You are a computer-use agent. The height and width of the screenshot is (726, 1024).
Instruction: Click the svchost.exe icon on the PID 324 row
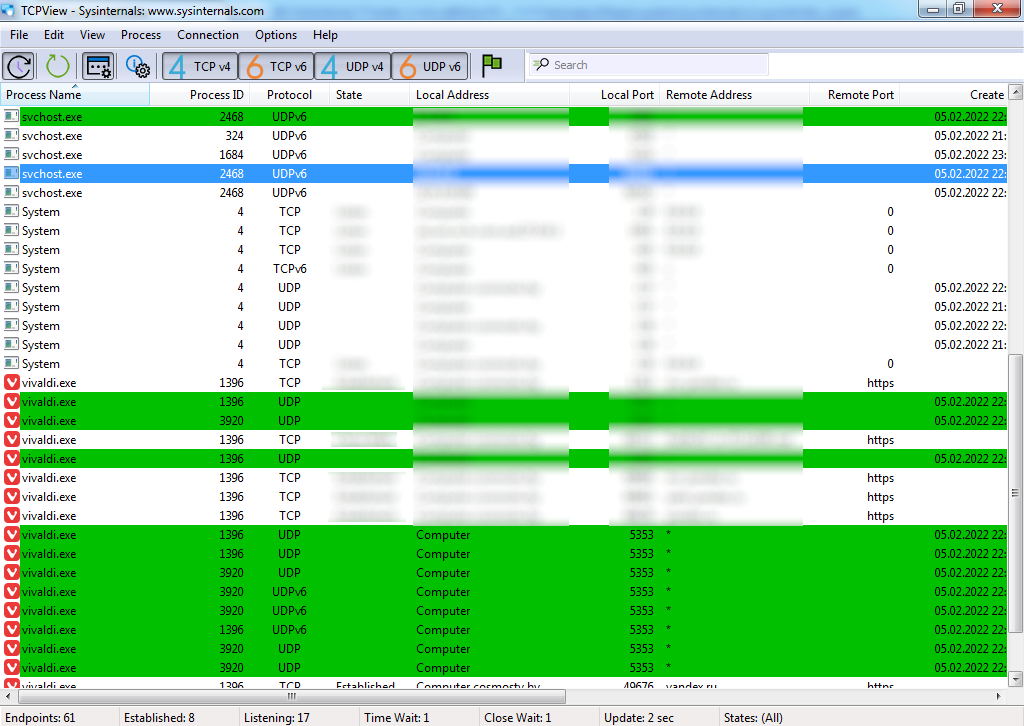pyautogui.click(x=12, y=136)
